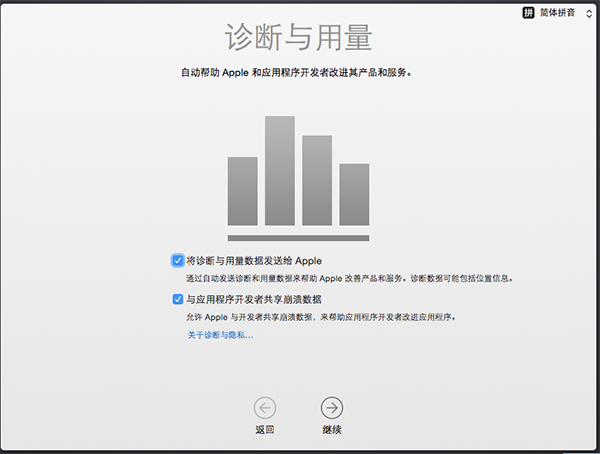
Task: Uncheck 与应用程序开发者共享崩溃数据 checkbox
Action: [178, 299]
